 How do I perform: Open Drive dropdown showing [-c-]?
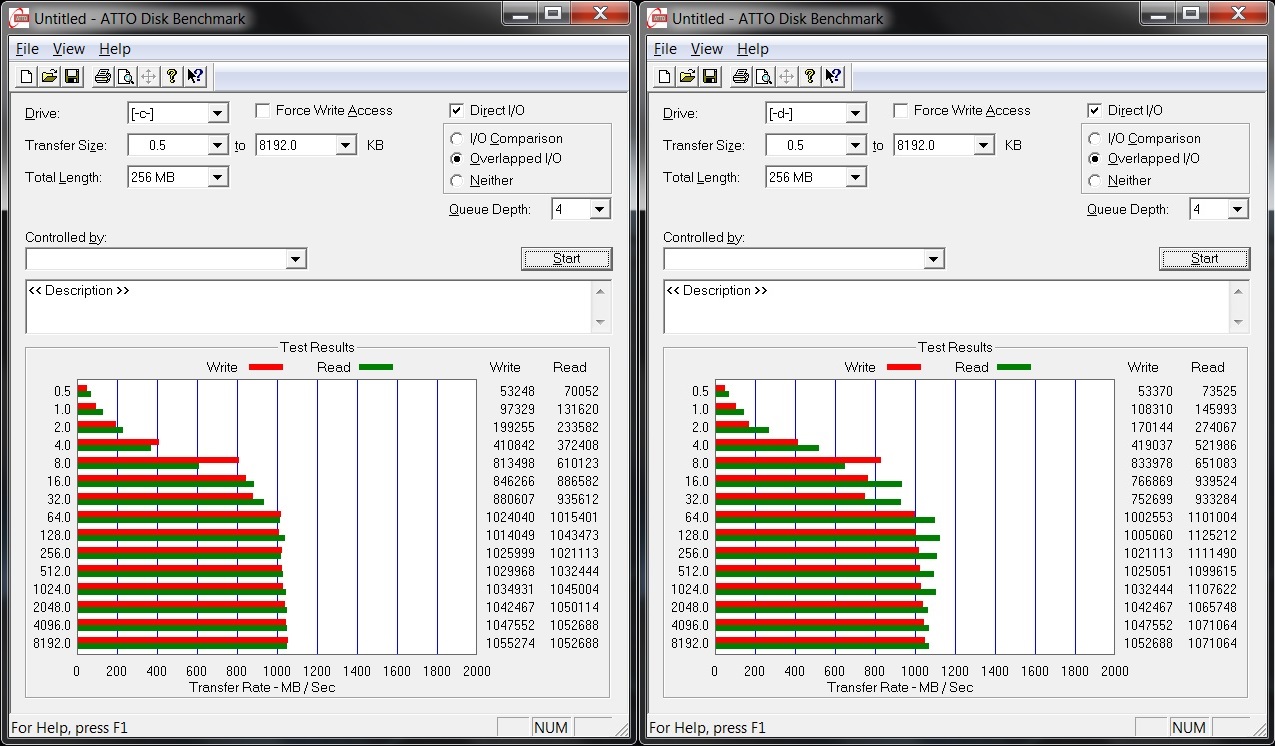pyautogui.click(x=217, y=113)
